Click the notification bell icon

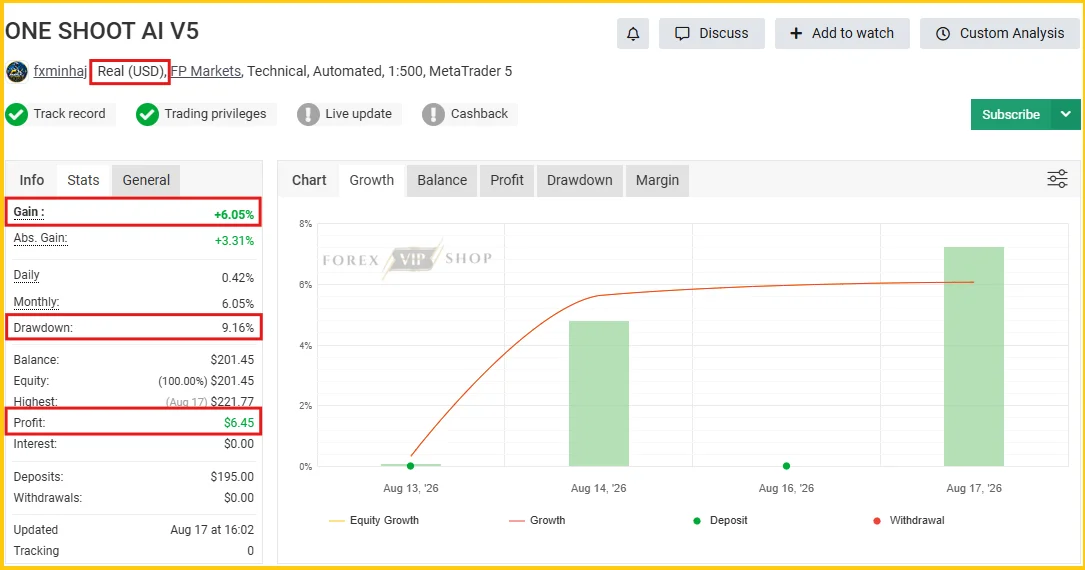click(632, 33)
